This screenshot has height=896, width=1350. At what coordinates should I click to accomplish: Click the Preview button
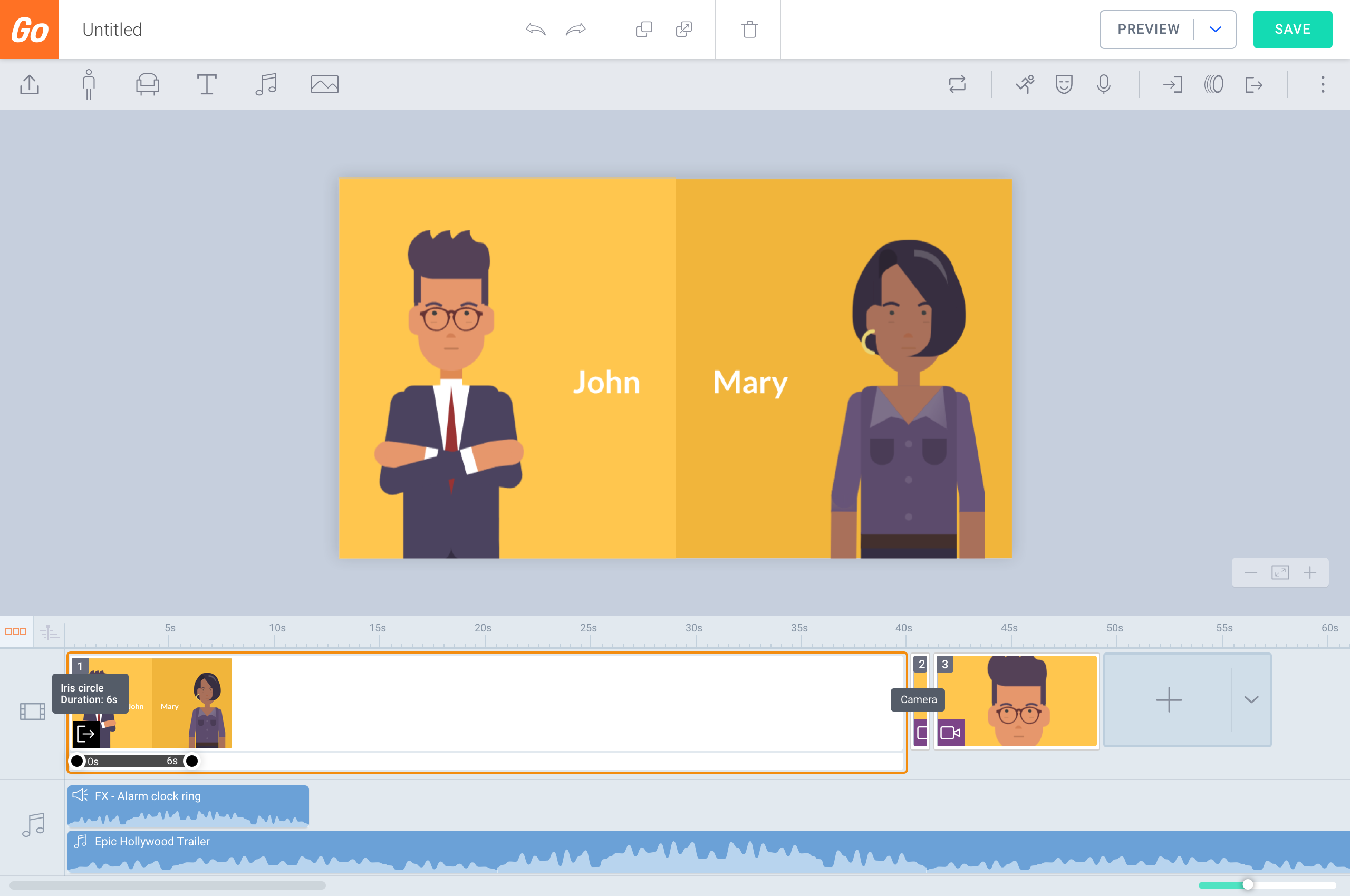click(x=1147, y=29)
